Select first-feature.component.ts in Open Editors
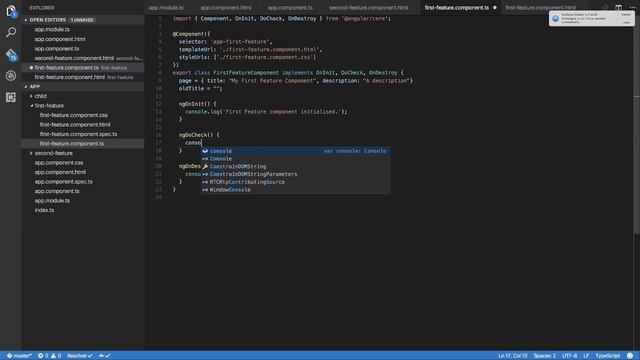This screenshot has height=360, width=640. point(82,67)
